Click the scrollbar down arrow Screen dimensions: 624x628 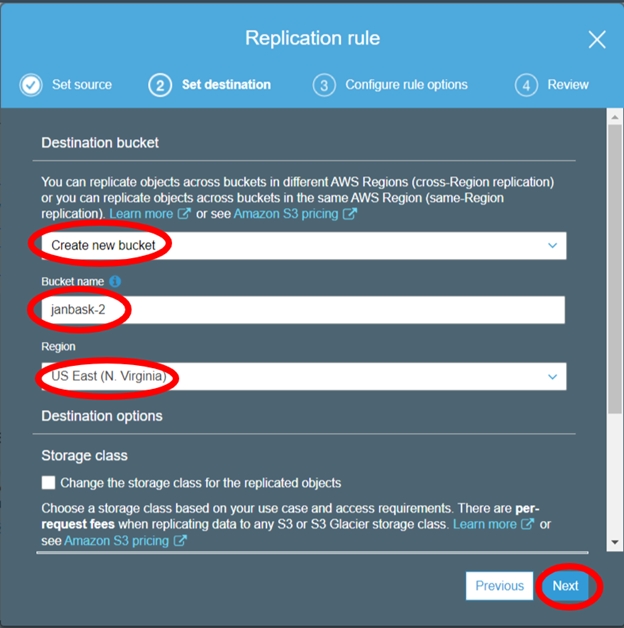(615, 542)
